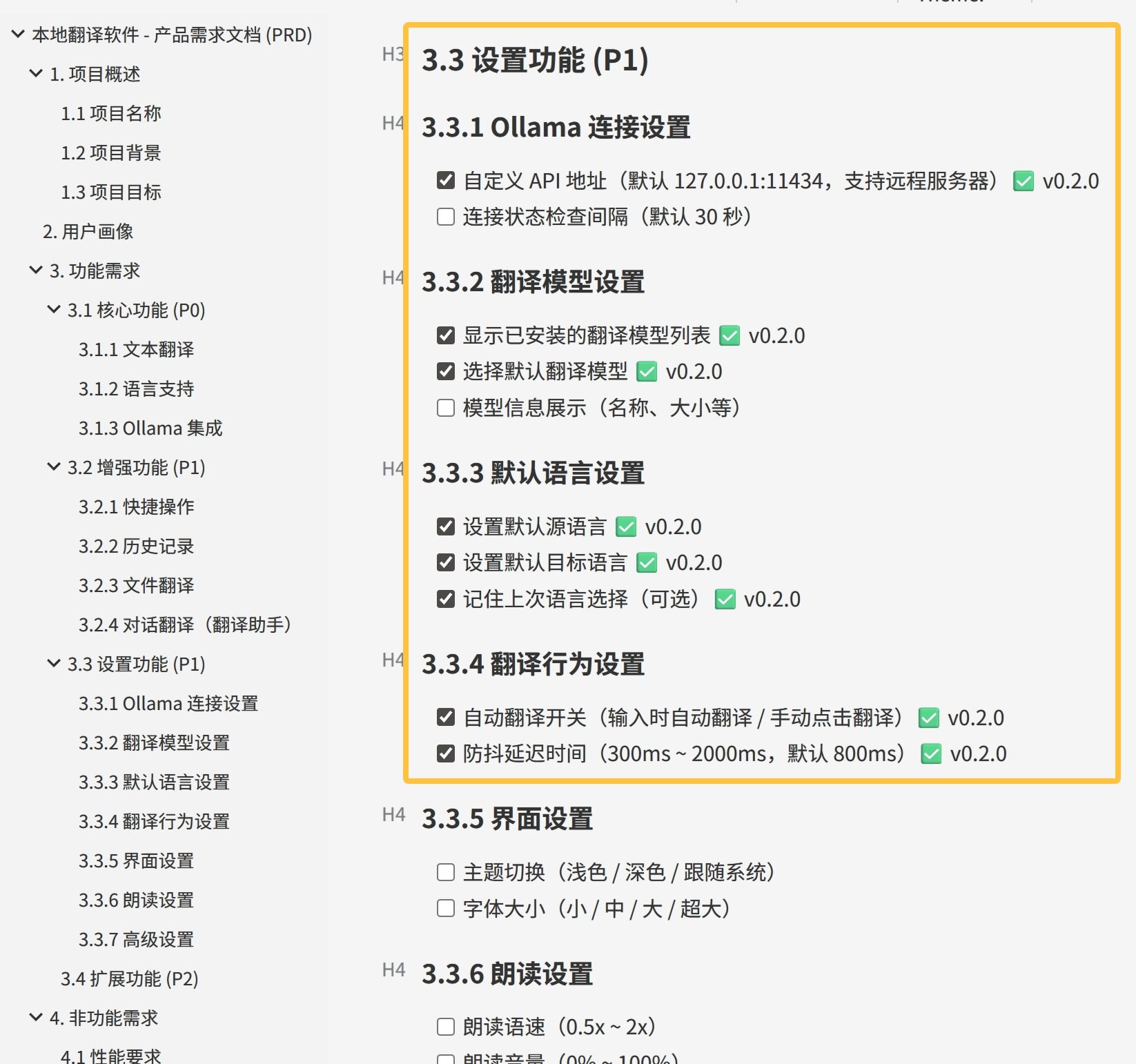Click the 3.3.4 翻译行为设置 heading text

point(533,664)
